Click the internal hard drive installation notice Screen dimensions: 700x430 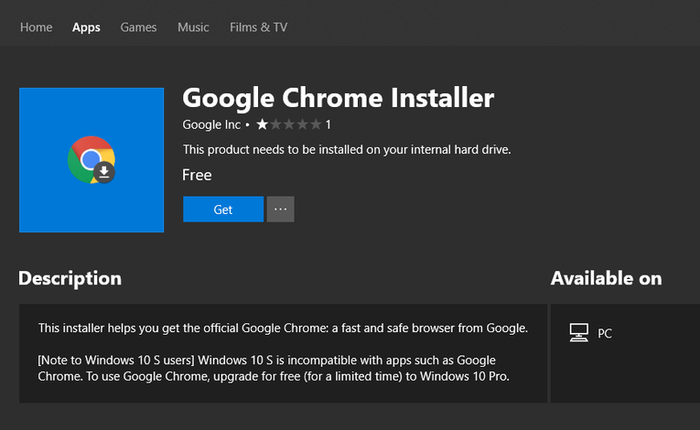point(346,150)
